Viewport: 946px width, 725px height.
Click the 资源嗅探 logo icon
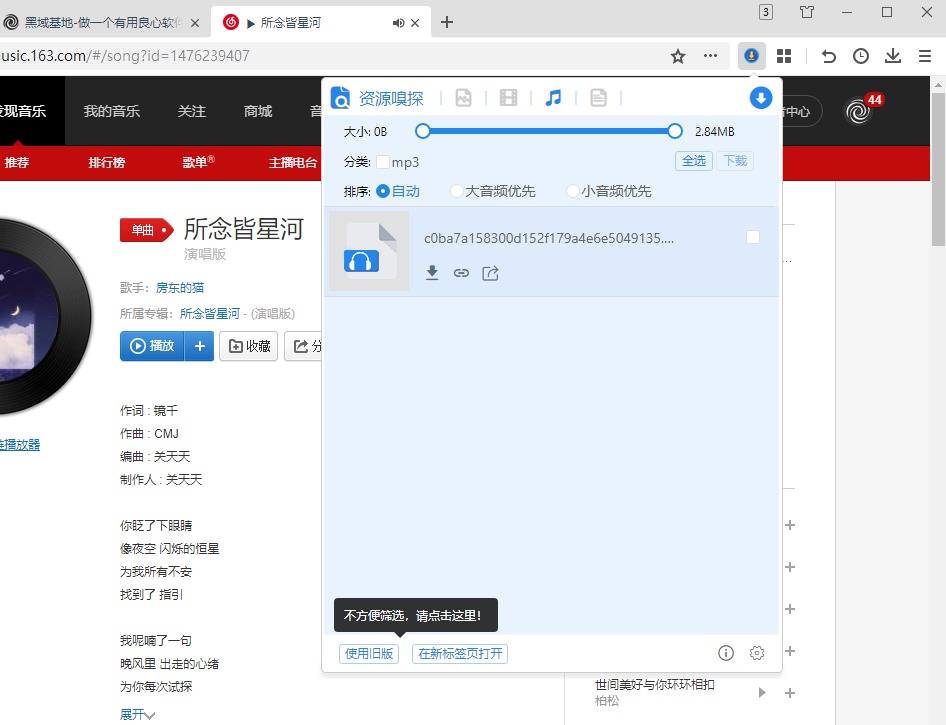tap(340, 98)
